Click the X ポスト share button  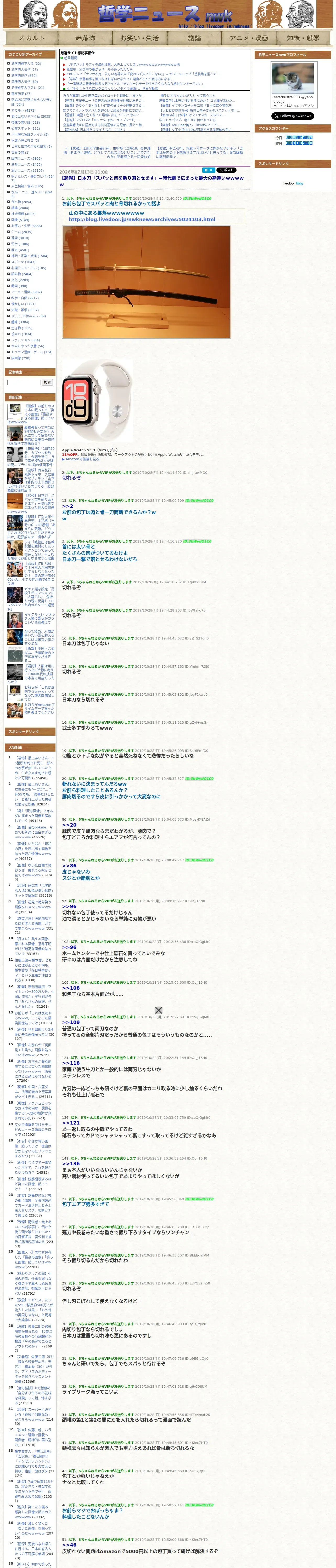point(226,170)
